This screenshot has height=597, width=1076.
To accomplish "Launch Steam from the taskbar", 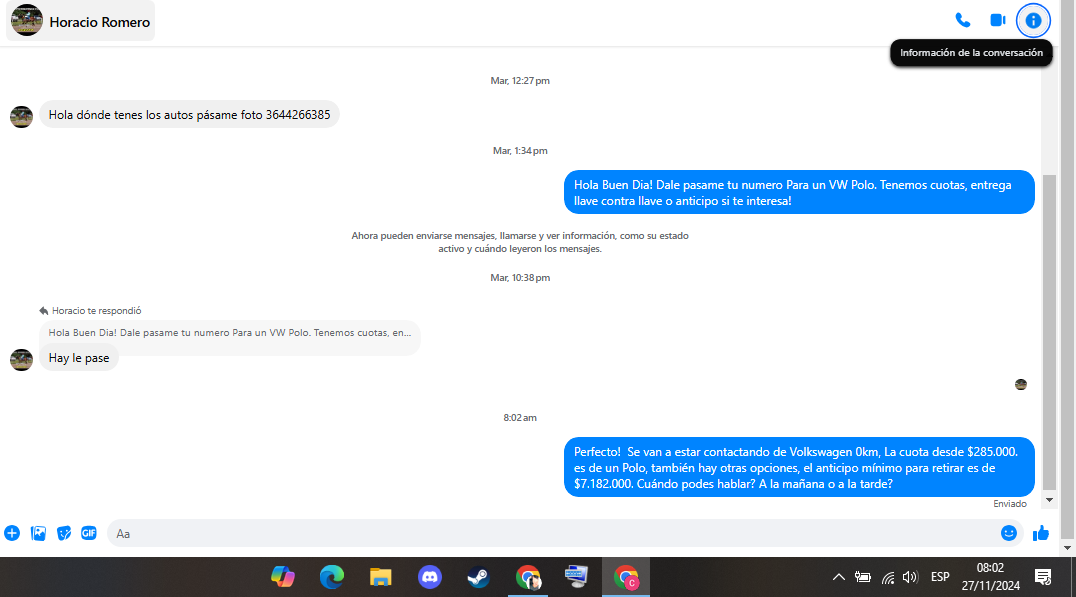I will pyautogui.click(x=478, y=577).
